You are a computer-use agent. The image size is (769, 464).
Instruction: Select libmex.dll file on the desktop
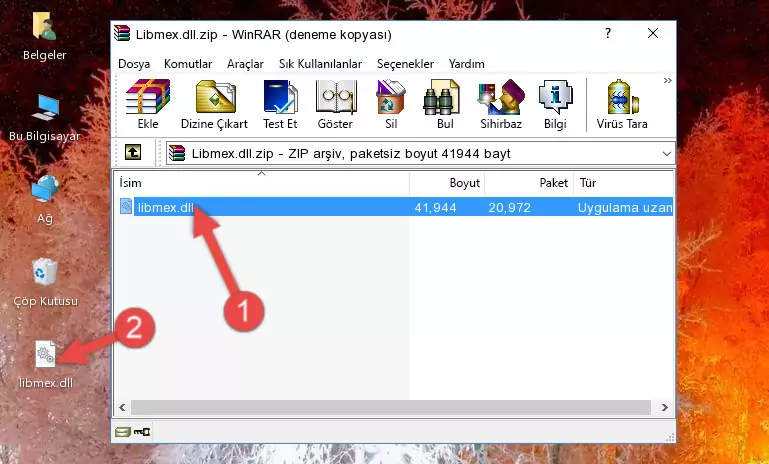(46, 364)
